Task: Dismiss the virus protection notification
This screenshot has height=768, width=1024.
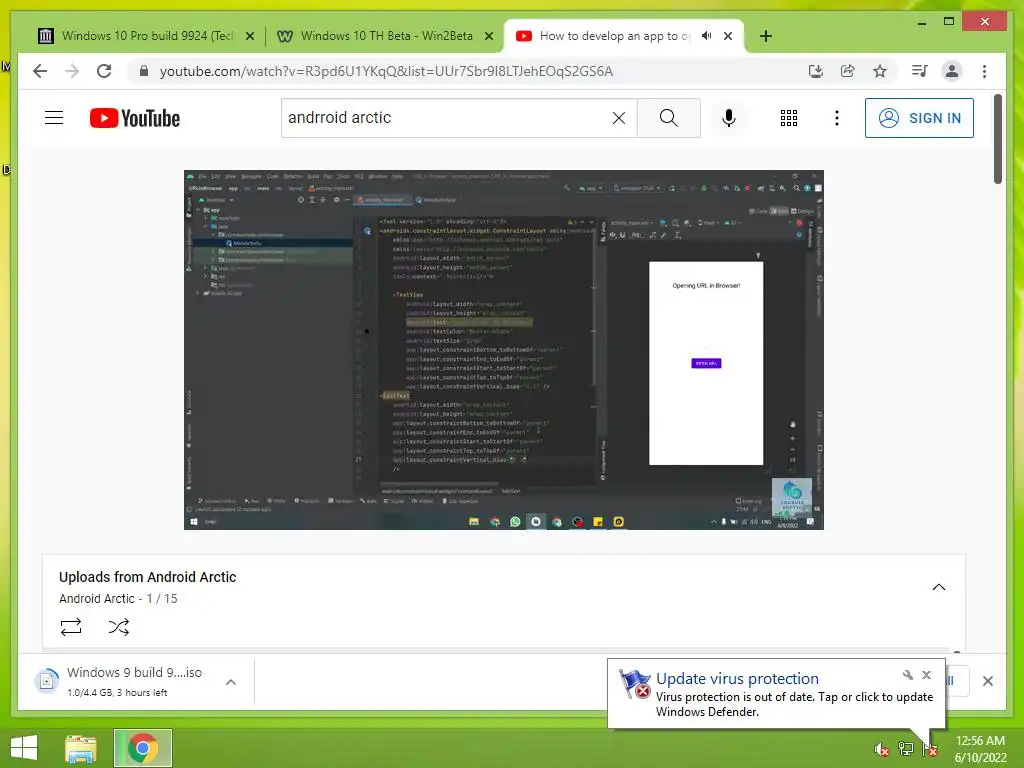Action: 926,675
